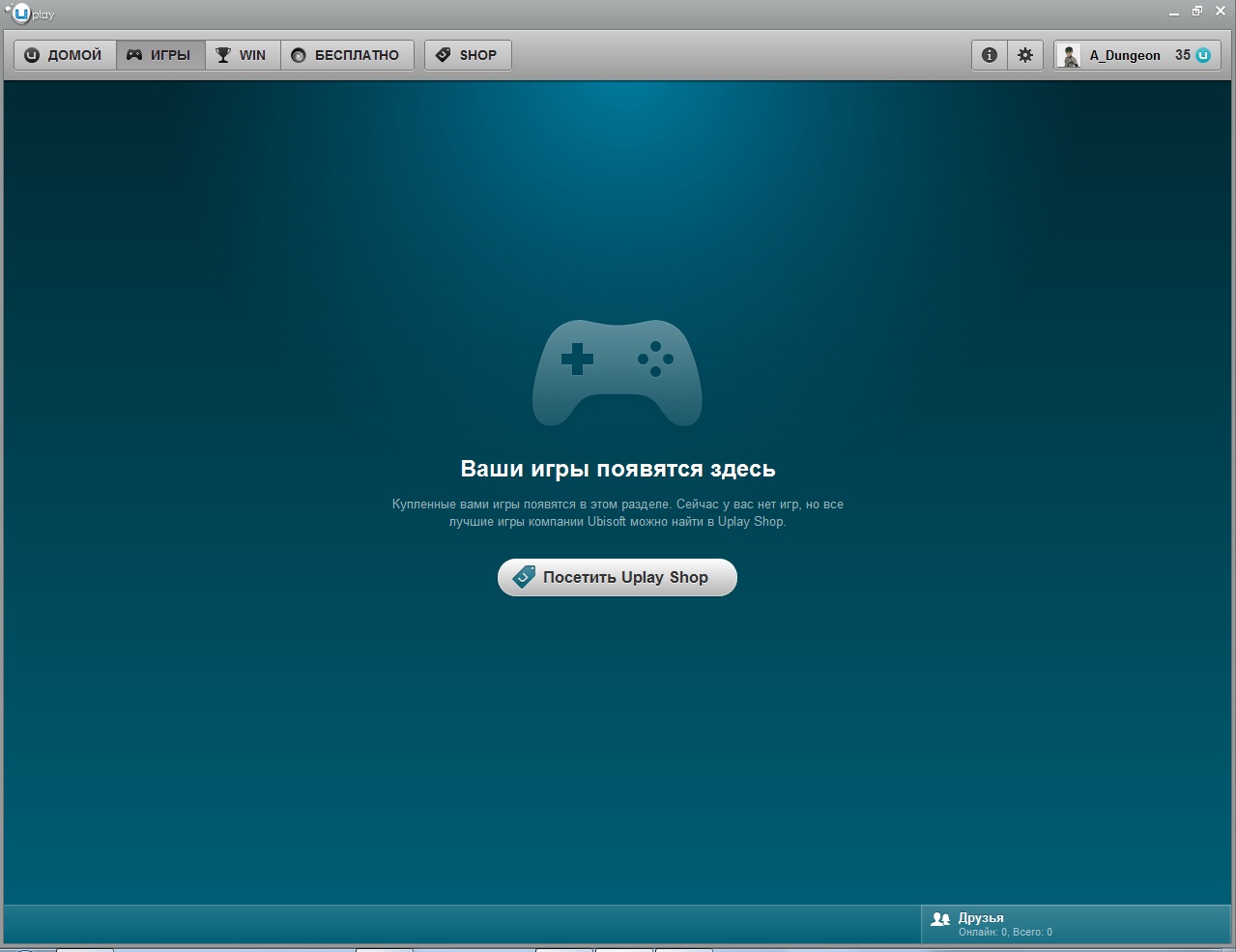Open the Друзья friends panel
The height and width of the screenshot is (952, 1236).
[1077, 924]
